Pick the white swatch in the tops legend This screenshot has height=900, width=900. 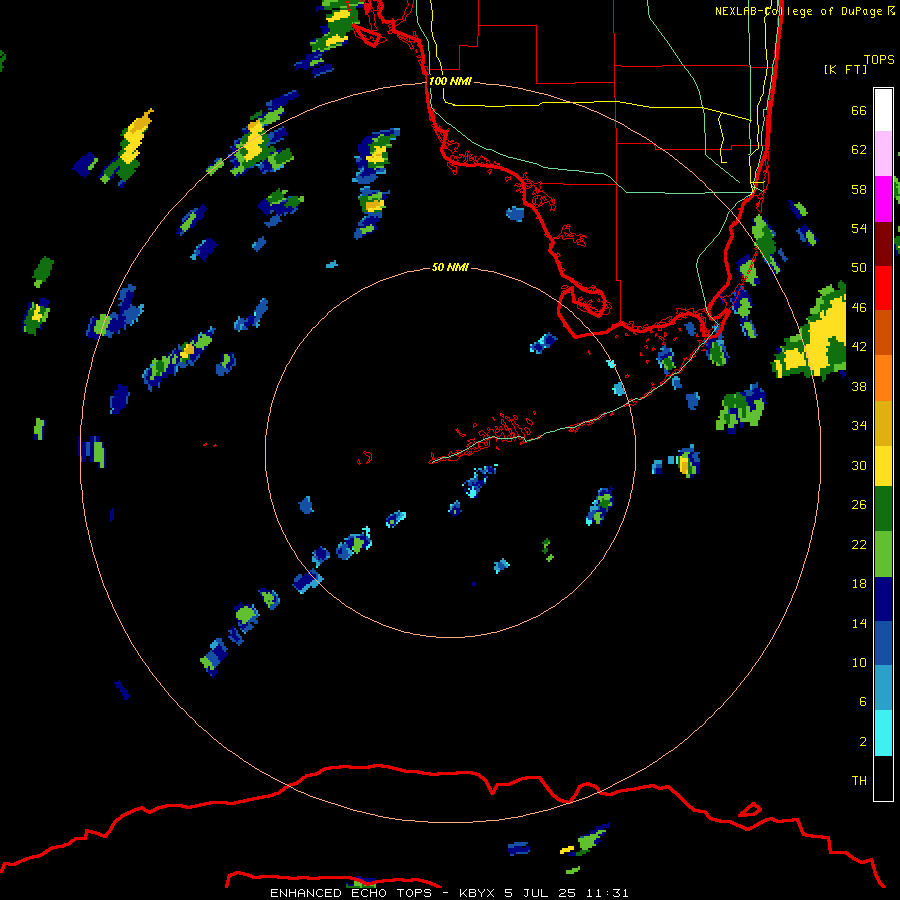[883, 110]
